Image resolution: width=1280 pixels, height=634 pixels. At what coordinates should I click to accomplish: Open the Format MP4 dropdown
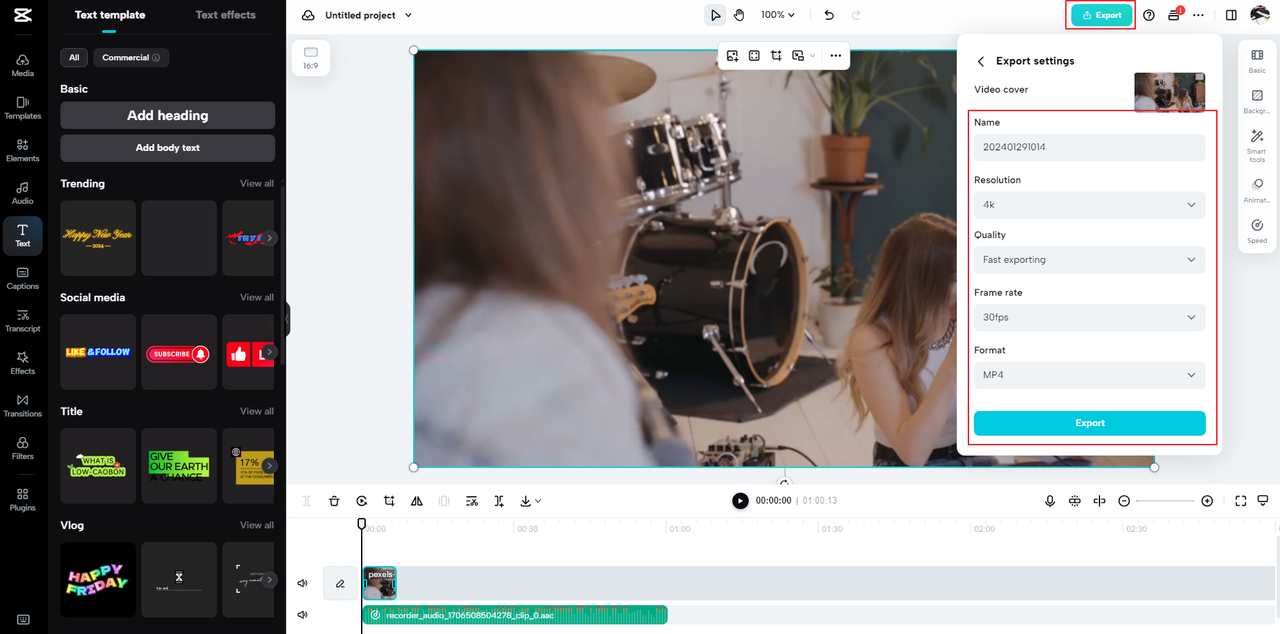pos(1089,375)
